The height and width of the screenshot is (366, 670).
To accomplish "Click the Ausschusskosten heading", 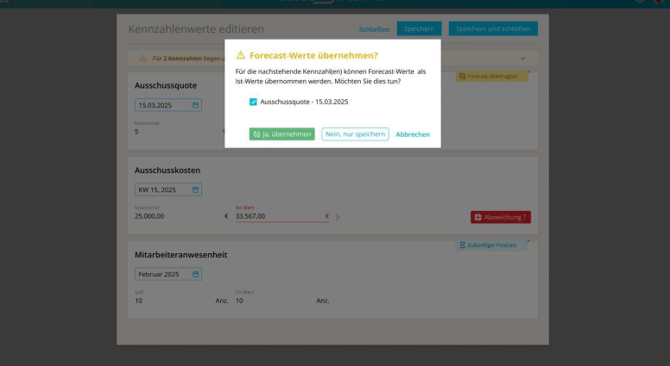I will pos(168,170).
